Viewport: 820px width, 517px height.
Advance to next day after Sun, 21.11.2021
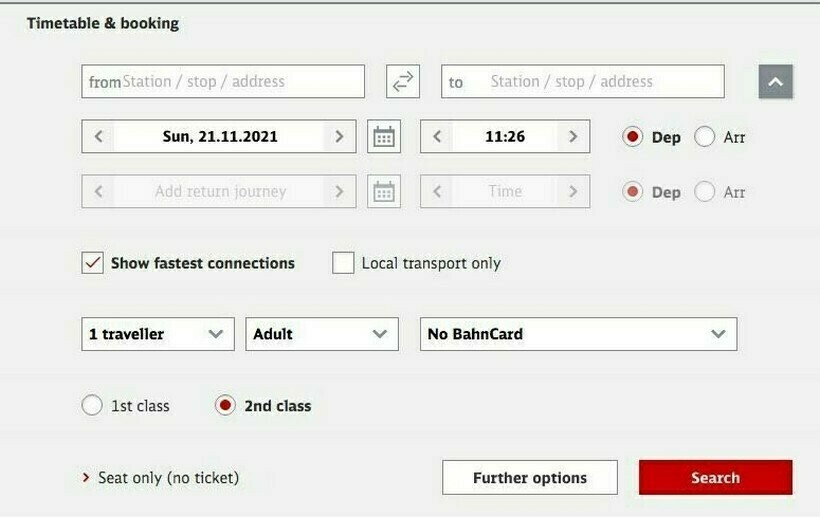[339, 137]
